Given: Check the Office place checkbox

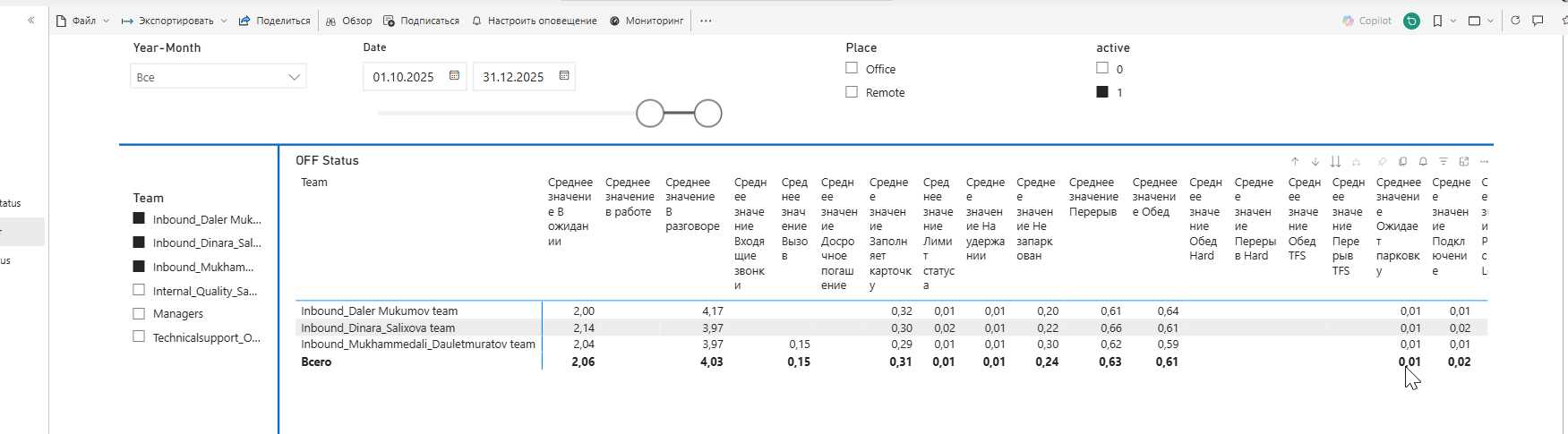Looking at the screenshot, I should [x=852, y=68].
